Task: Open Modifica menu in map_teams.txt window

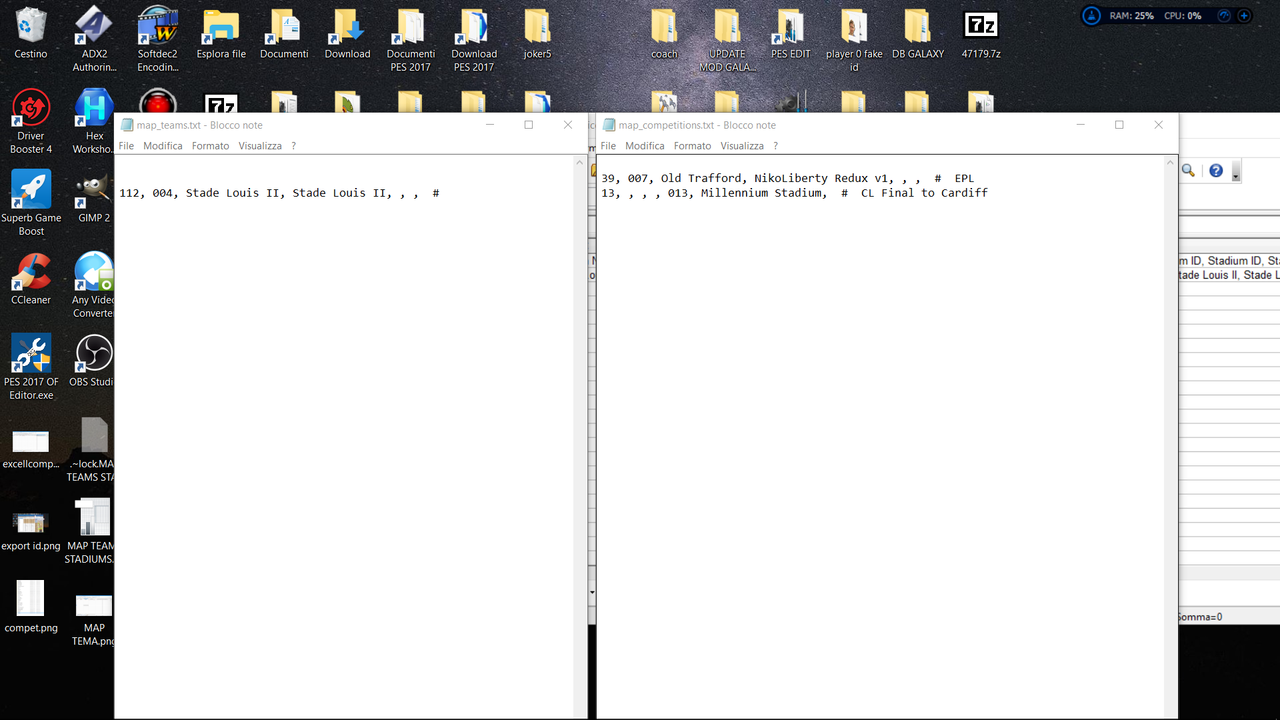Action: 163,146
